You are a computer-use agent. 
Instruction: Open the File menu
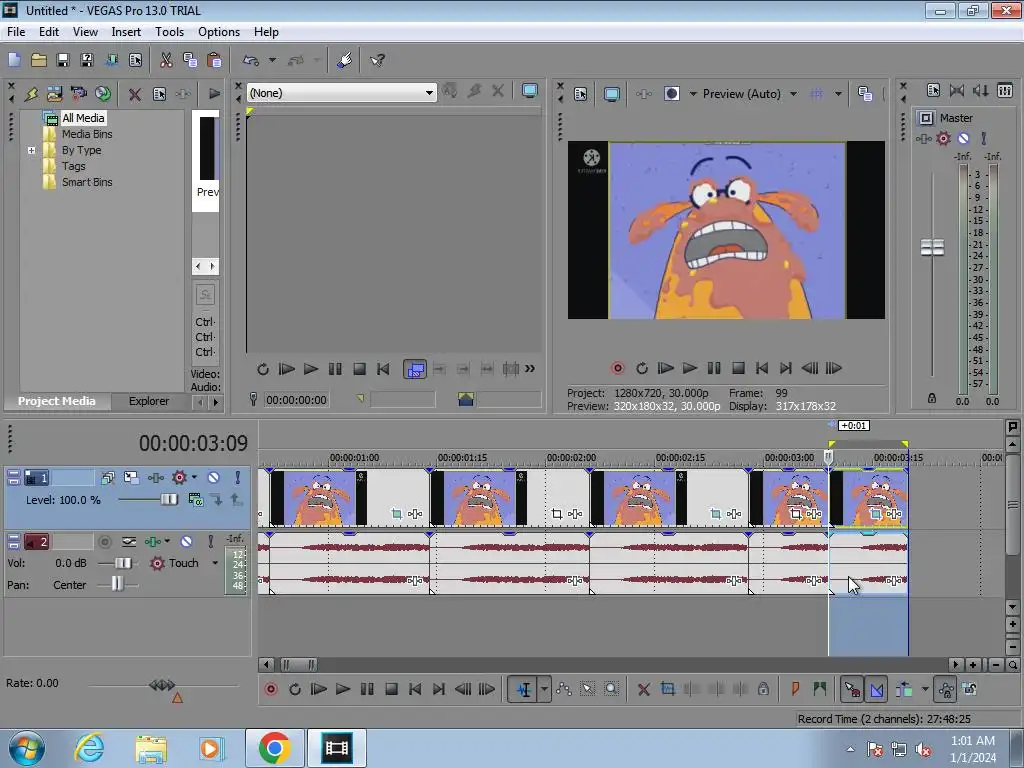[x=16, y=32]
